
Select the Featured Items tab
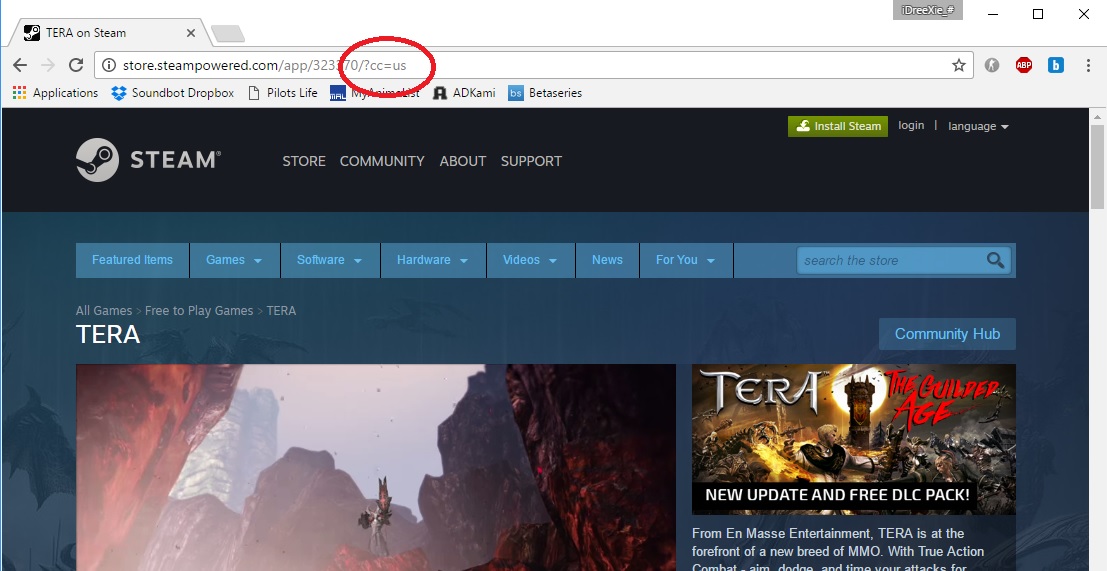(132, 260)
